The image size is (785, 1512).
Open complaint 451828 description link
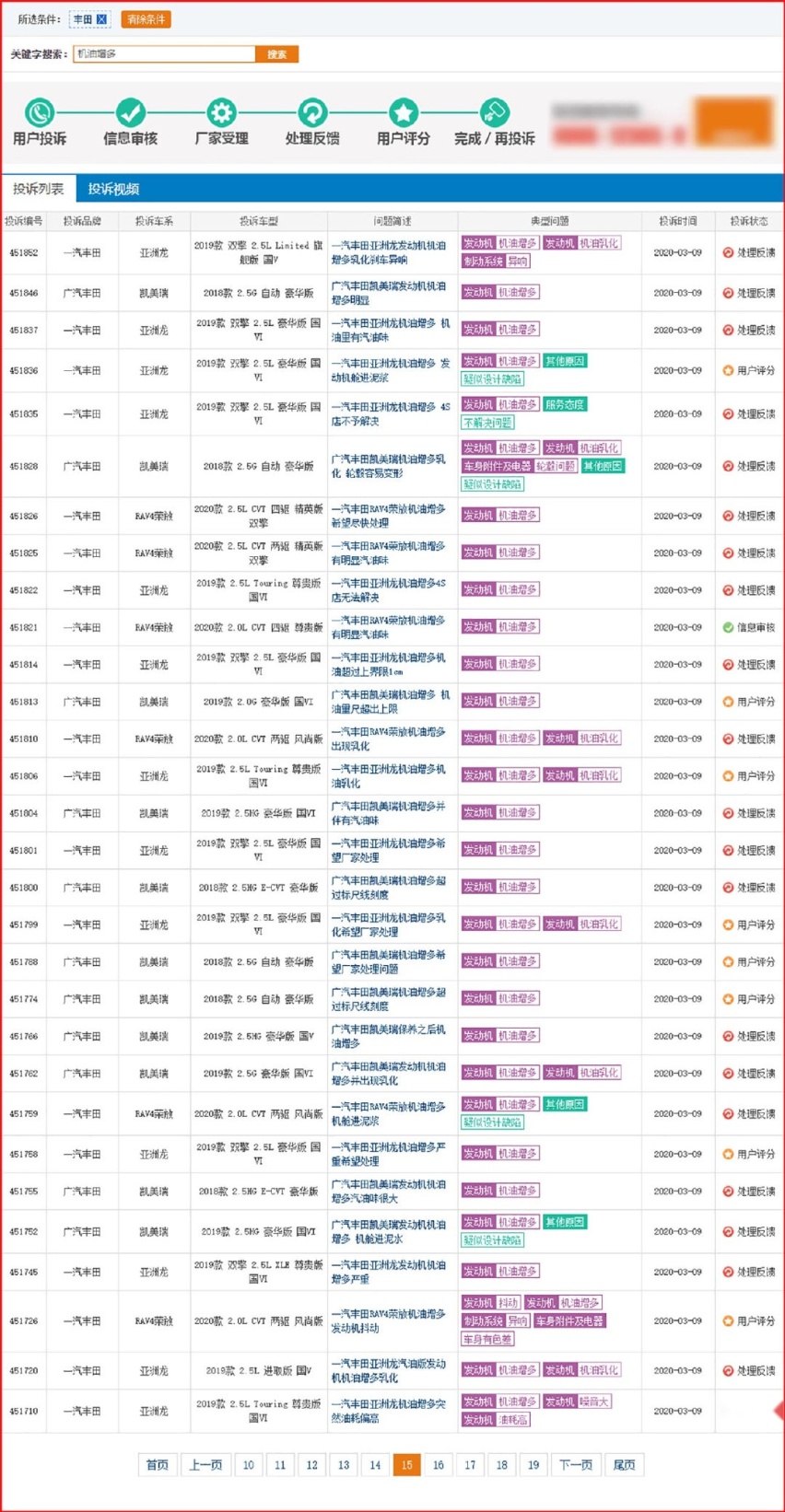389,466
